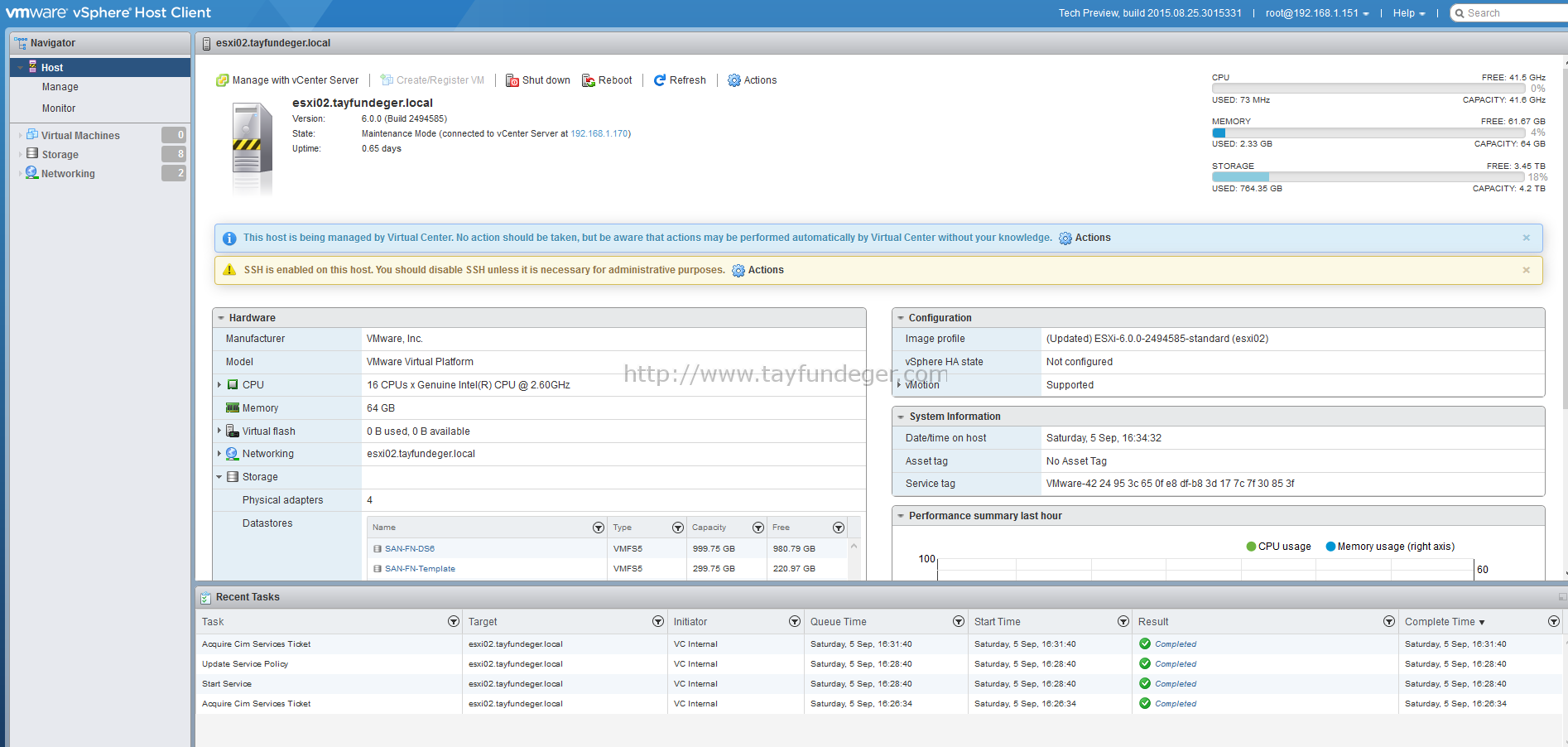The height and width of the screenshot is (747, 1568).
Task: Click the Hardware Networking row icon
Action: (233, 454)
